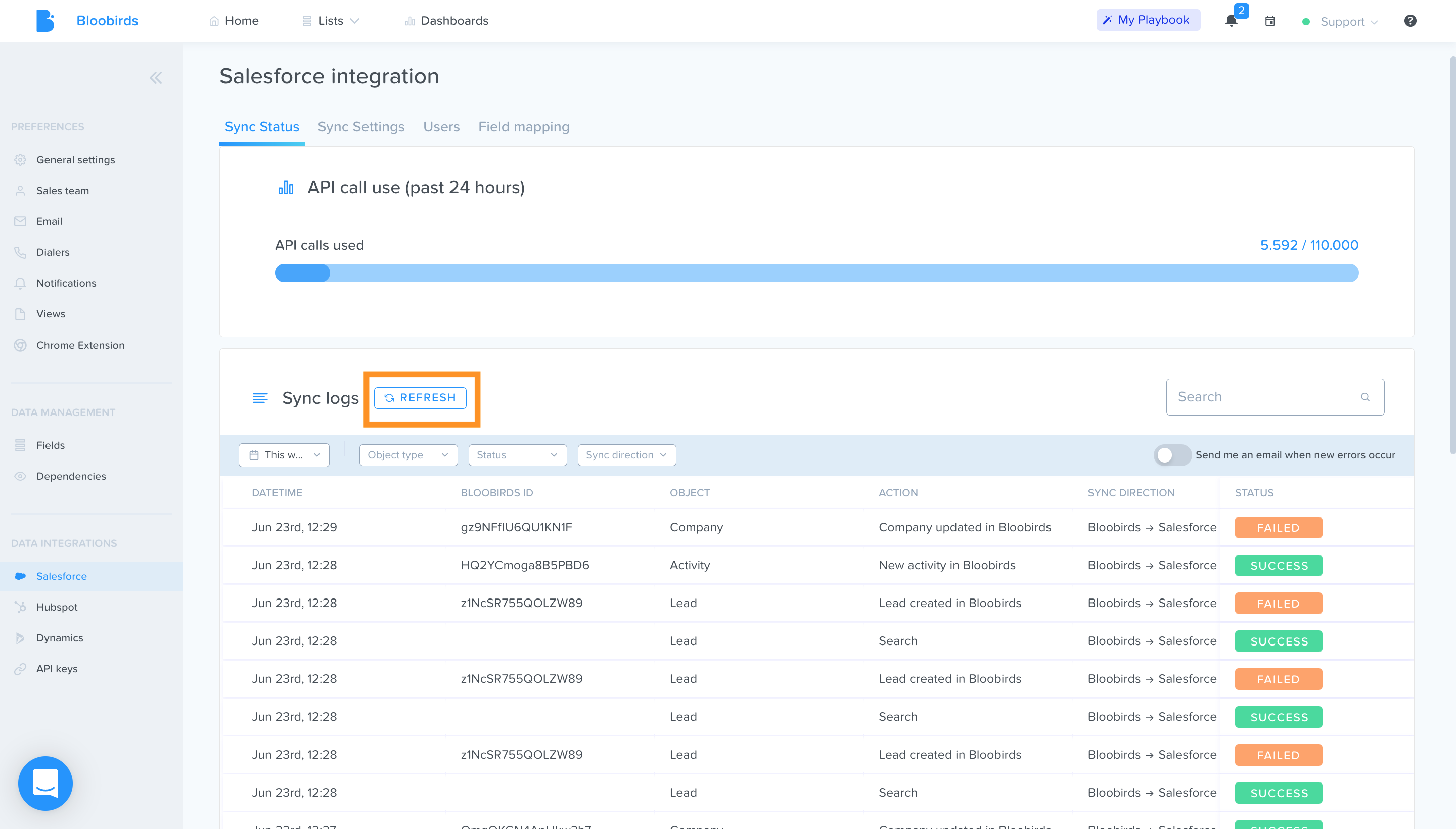1456x829 pixels.
Task: Click ID gz9NFfIU6QU1KN1F
Action: 517,527
